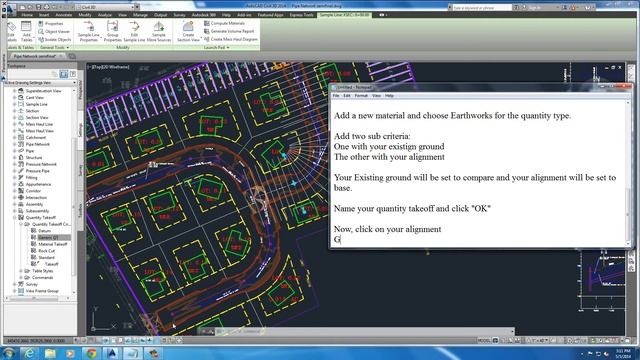Expand the Pipe Network tree node
Viewport: 640px width, 360px height.
15,144
